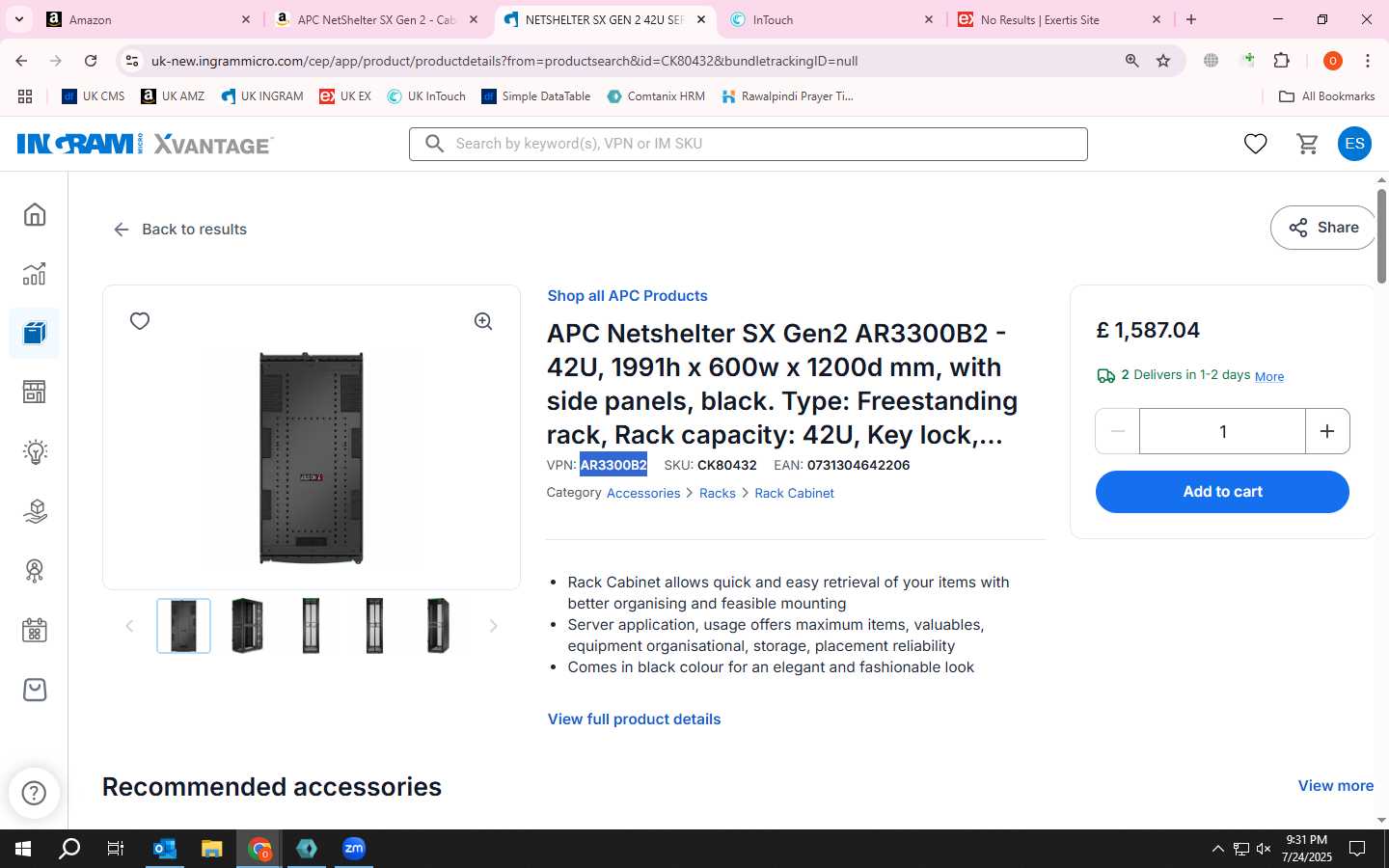1389x868 pixels.
Task: Click the page vertical scrollbar thumb
Action: click(1381, 234)
